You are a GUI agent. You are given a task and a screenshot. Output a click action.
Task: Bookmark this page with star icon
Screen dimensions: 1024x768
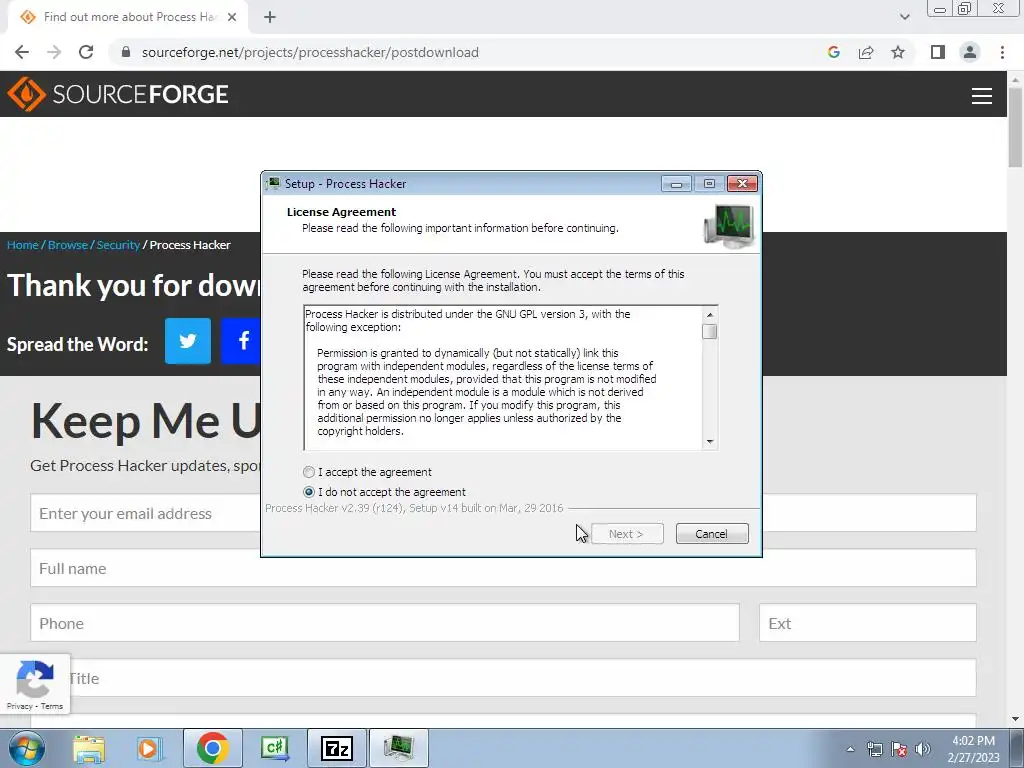click(x=898, y=52)
